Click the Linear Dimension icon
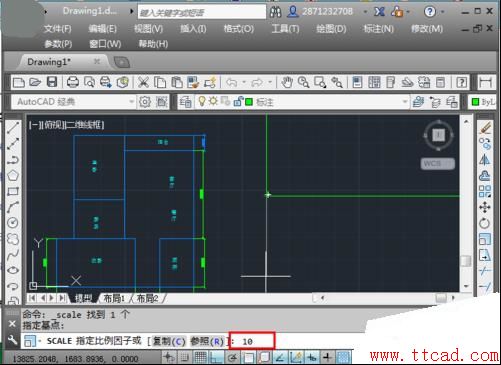Image resolution: width=501 pixels, height=365 pixels. [x=485, y=82]
